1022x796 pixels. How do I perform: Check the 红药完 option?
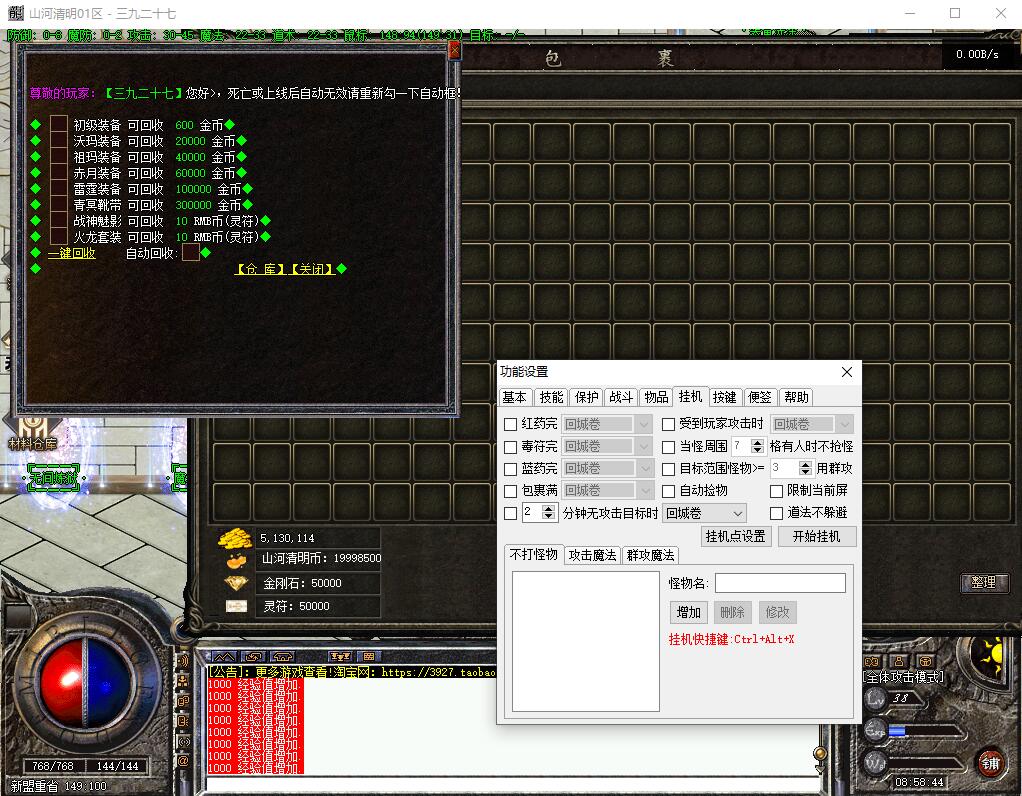511,424
